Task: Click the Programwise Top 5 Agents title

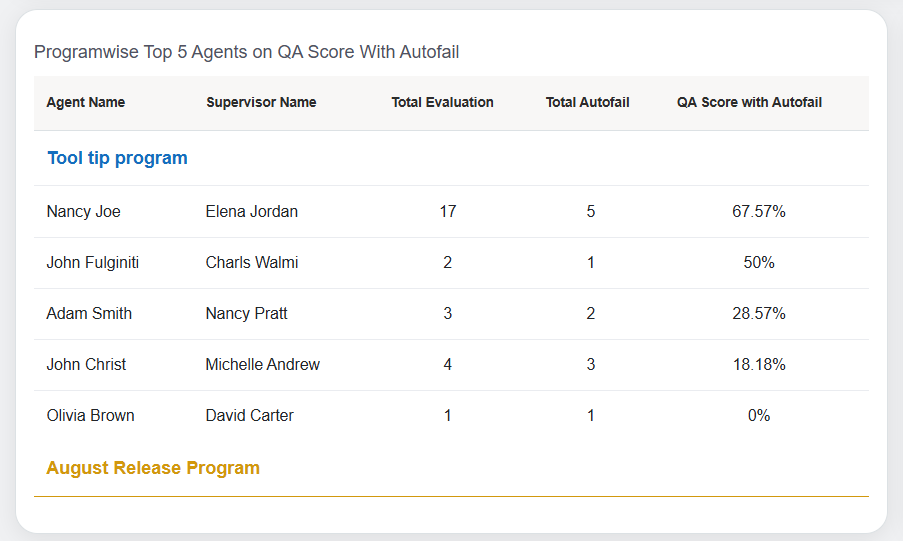Action: click(x=247, y=52)
